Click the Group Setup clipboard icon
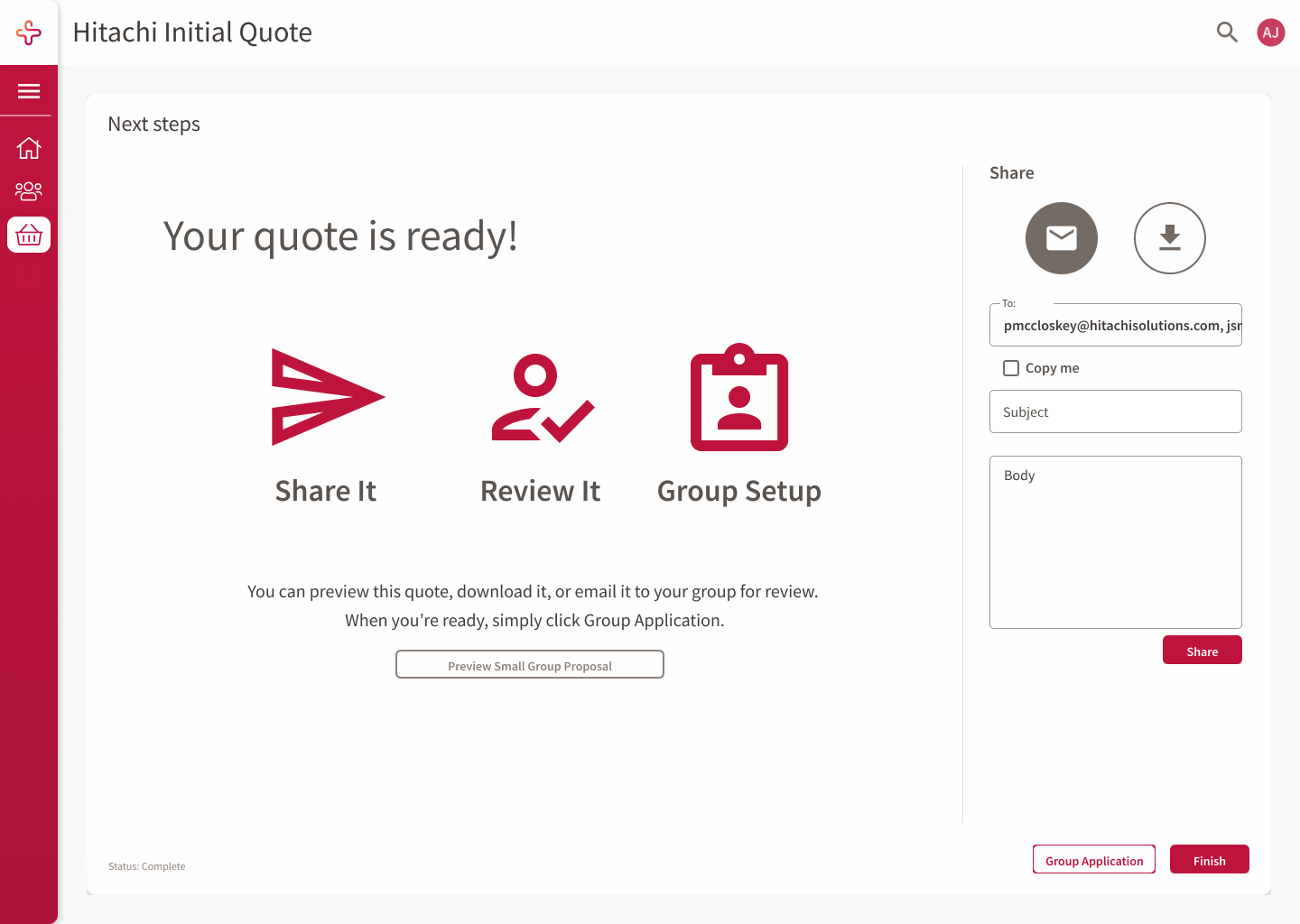1300x924 pixels. [x=739, y=397]
